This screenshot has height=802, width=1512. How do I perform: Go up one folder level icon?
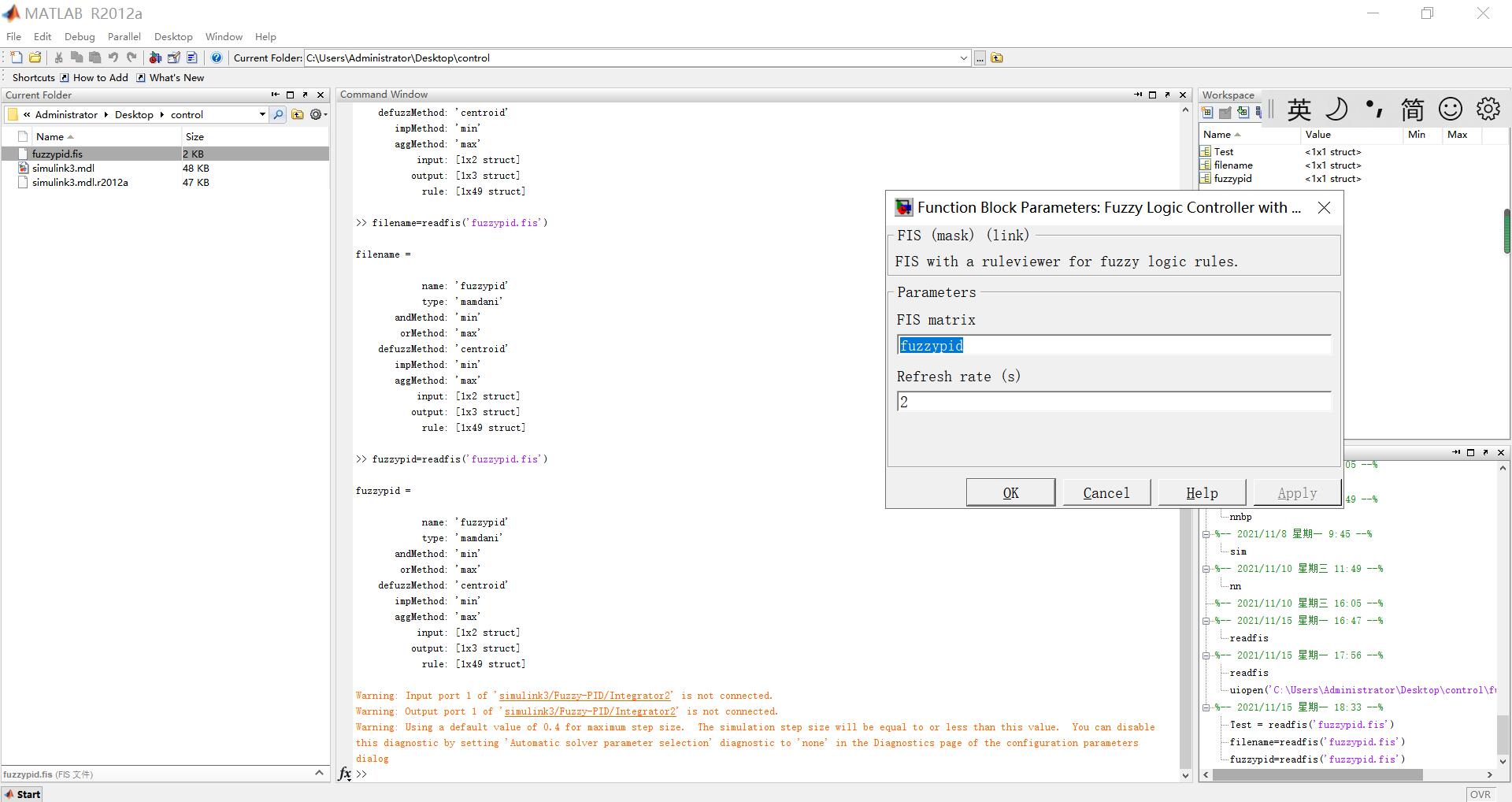[297, 114]
